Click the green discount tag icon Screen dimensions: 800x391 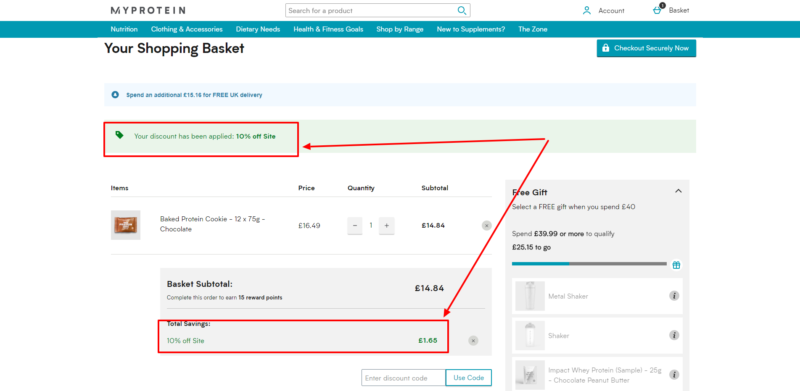[119, 135]
